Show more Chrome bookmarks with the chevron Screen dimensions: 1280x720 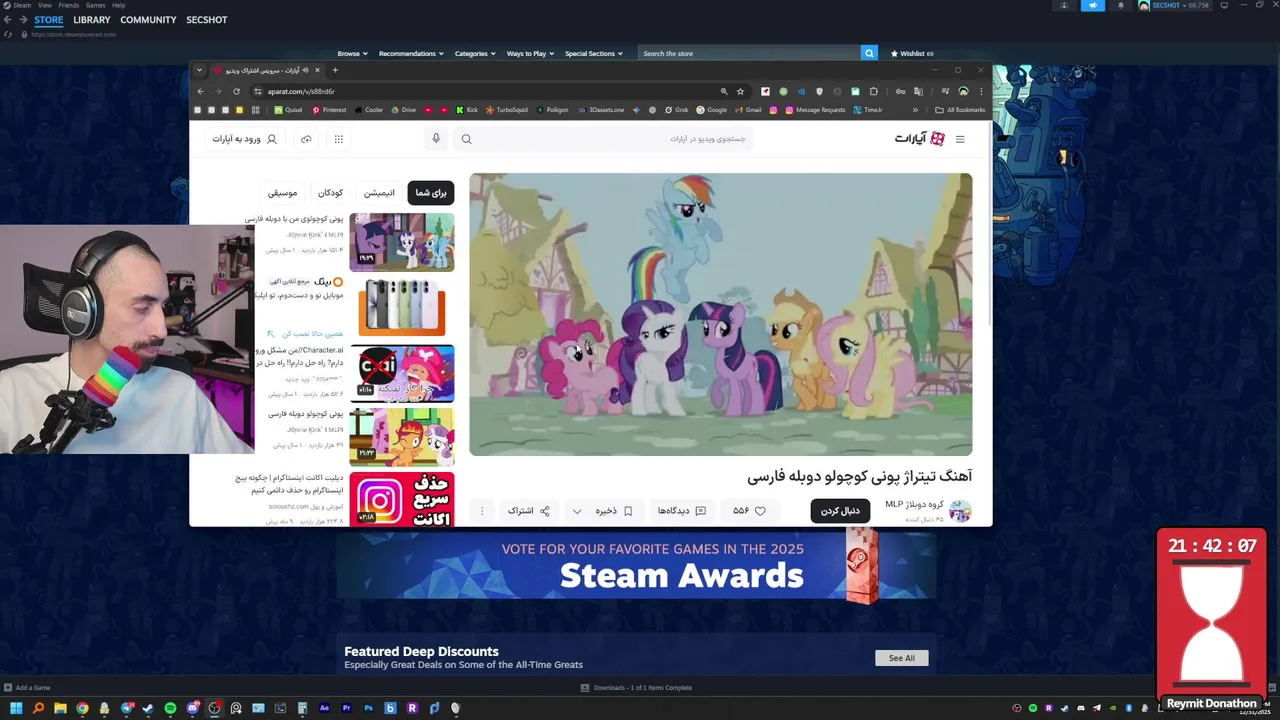pos(915,110)
